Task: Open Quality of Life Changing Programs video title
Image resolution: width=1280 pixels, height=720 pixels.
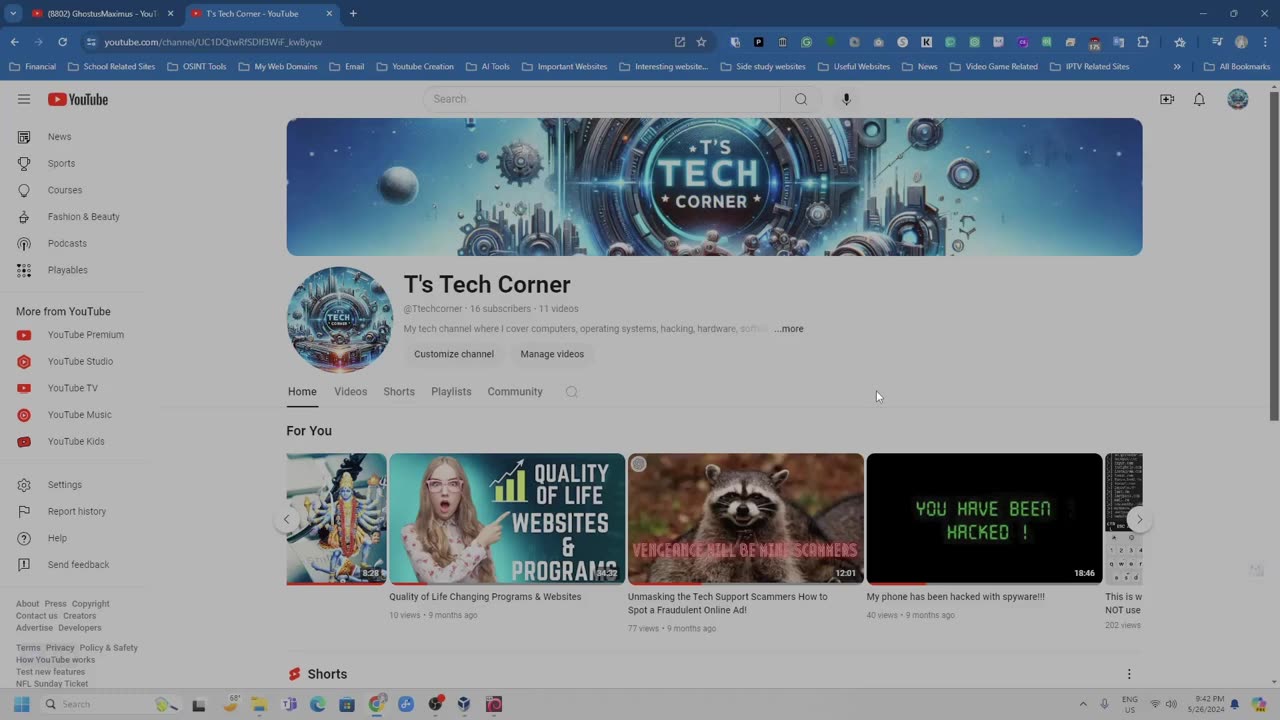Action: pyautogui.click(x=485, y=597)
